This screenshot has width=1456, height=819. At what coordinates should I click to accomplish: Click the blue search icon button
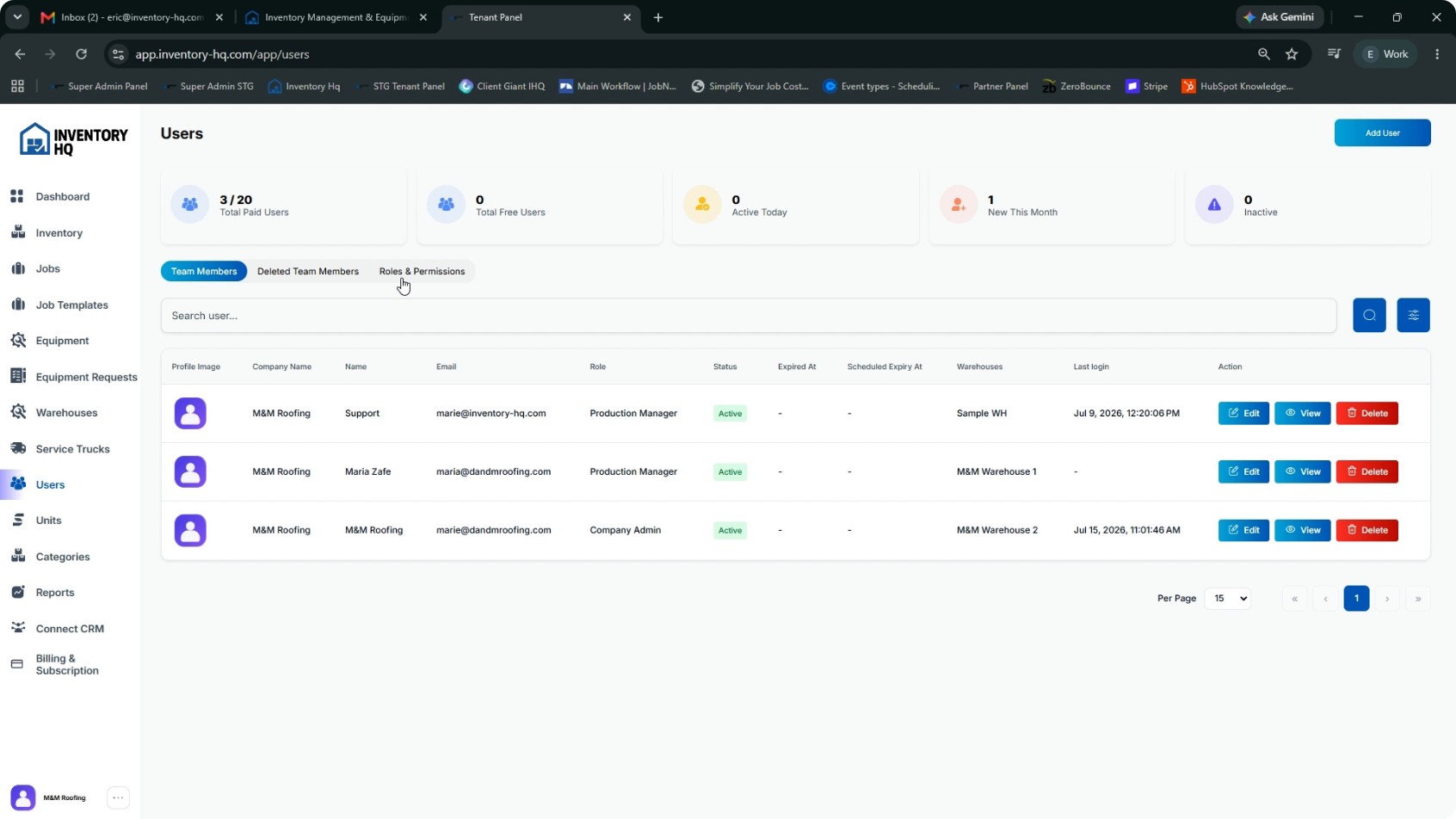click(1369, 315)
